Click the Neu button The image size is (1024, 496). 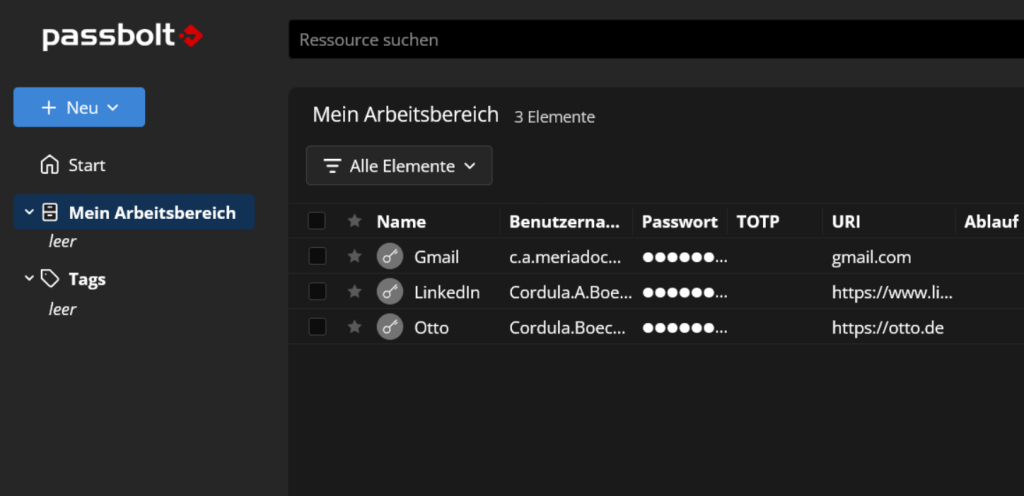pos(79,107)
